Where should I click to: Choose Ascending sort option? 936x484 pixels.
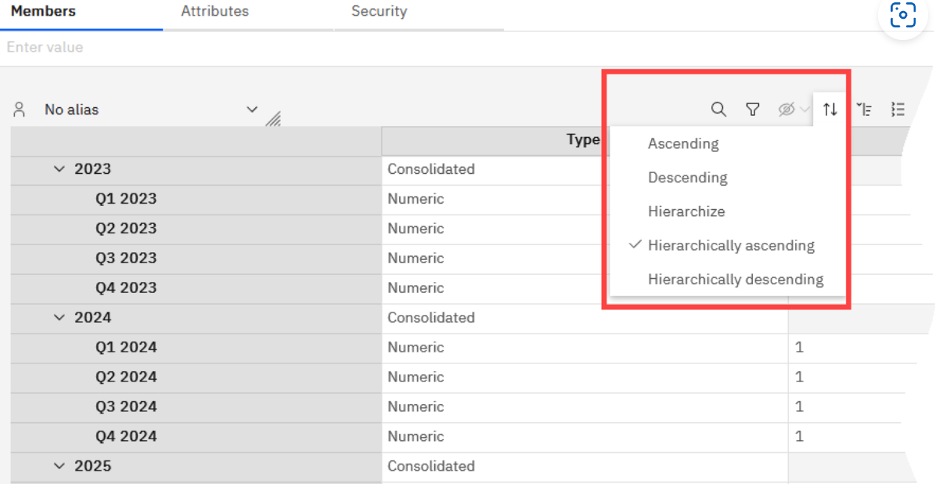683,144
